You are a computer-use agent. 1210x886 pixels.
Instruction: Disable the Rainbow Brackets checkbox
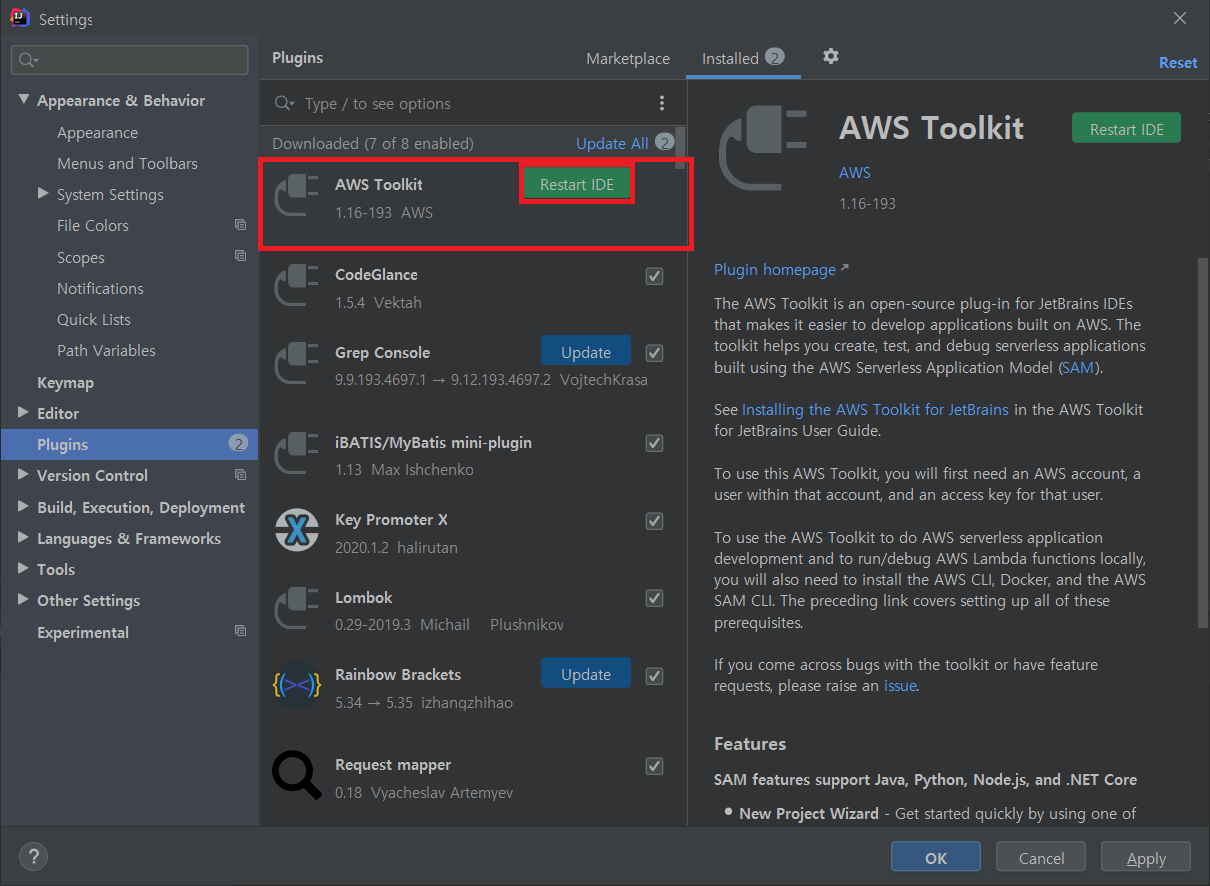click(x=654, y=676)
